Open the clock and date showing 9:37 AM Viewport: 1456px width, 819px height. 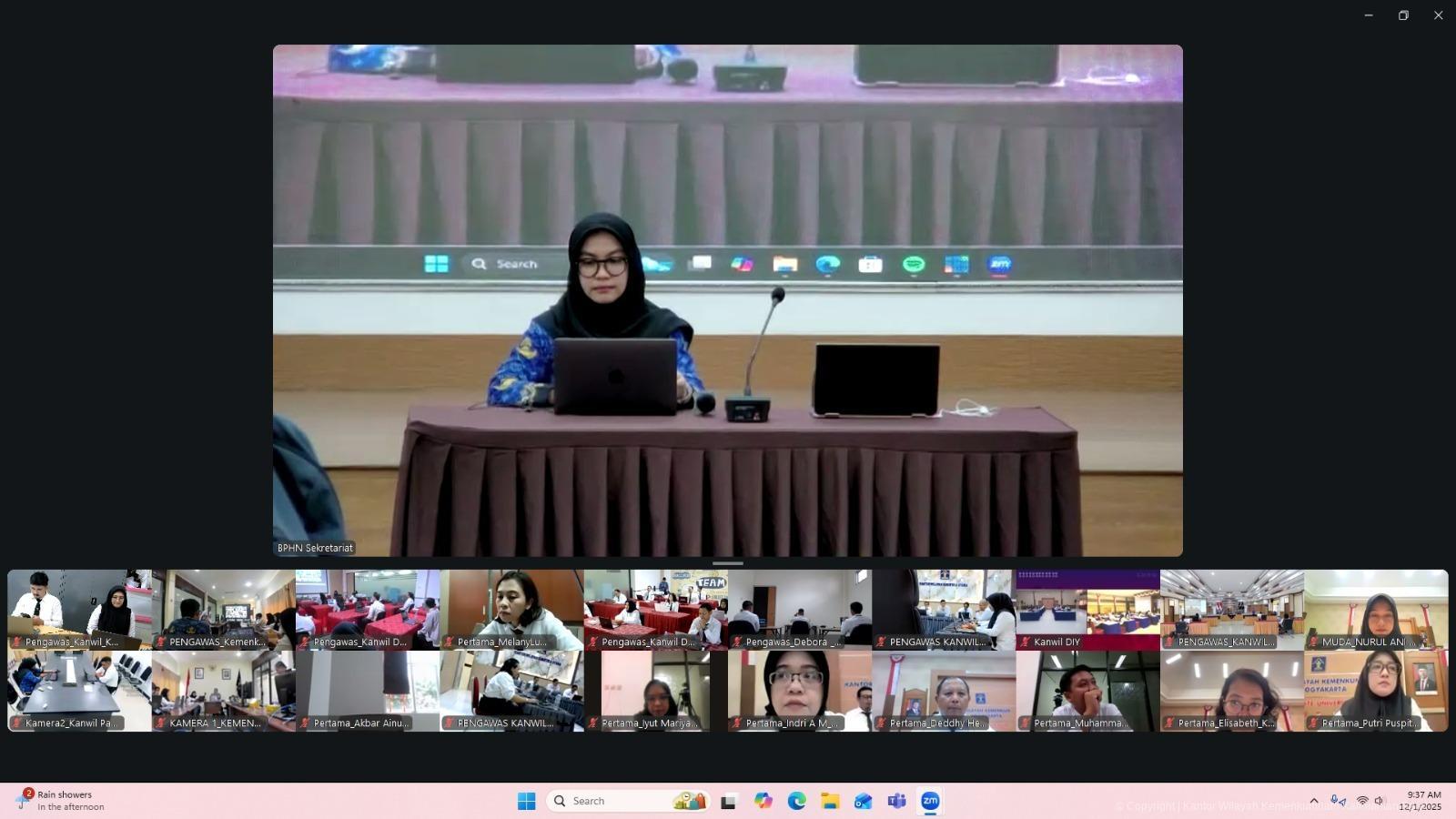pos(1422,801)
